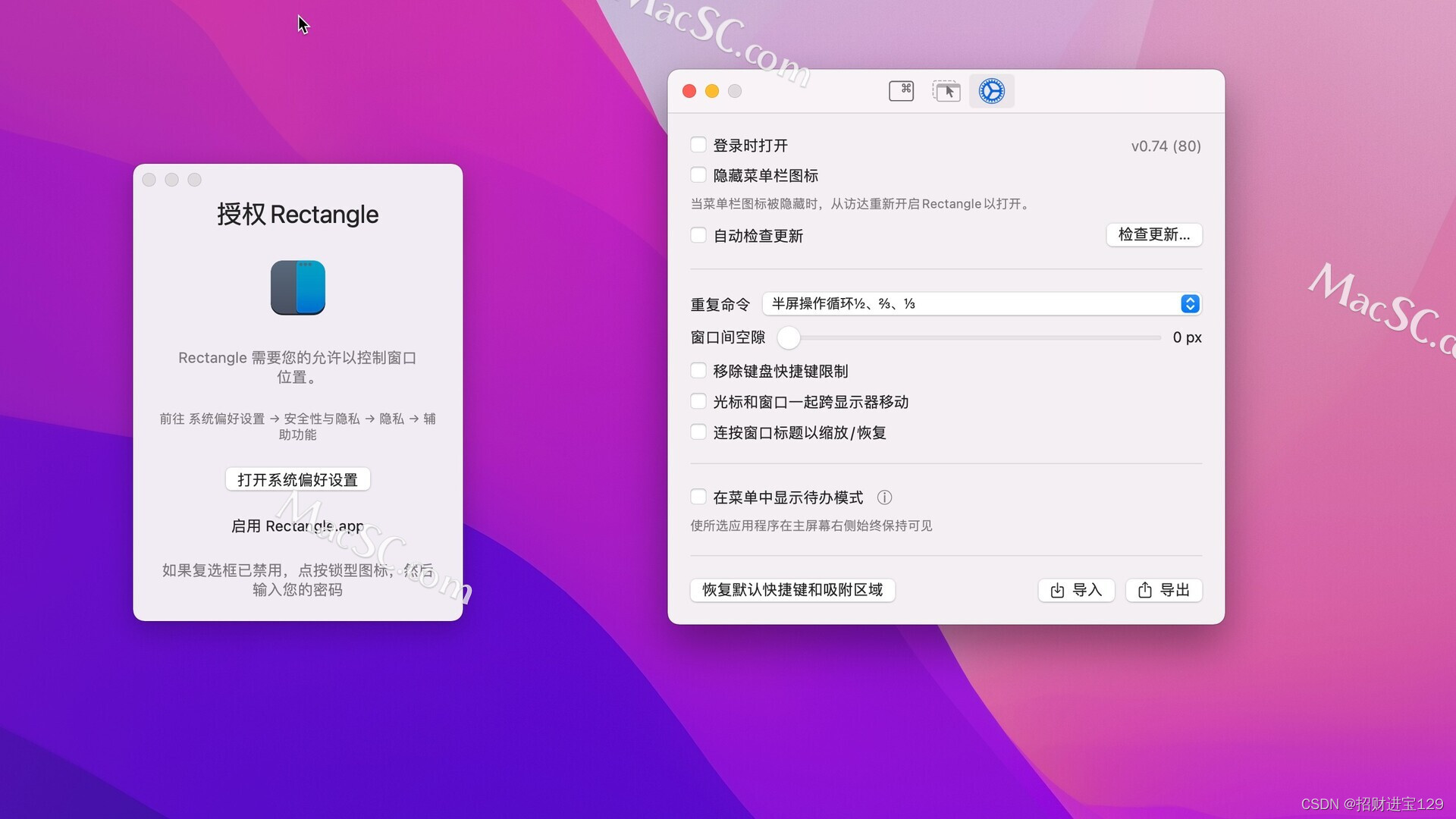Enable the 自动检查更新 checkbox

click(698, 235)
